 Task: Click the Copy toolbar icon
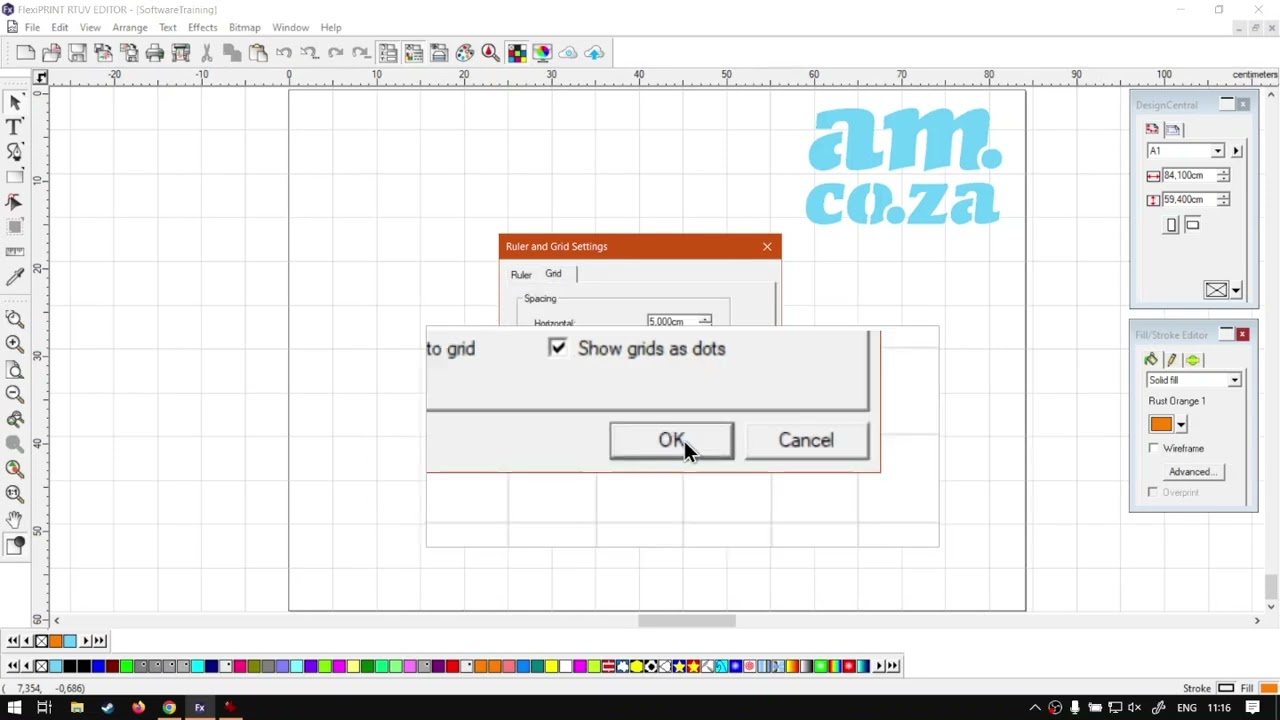point(232,53)
